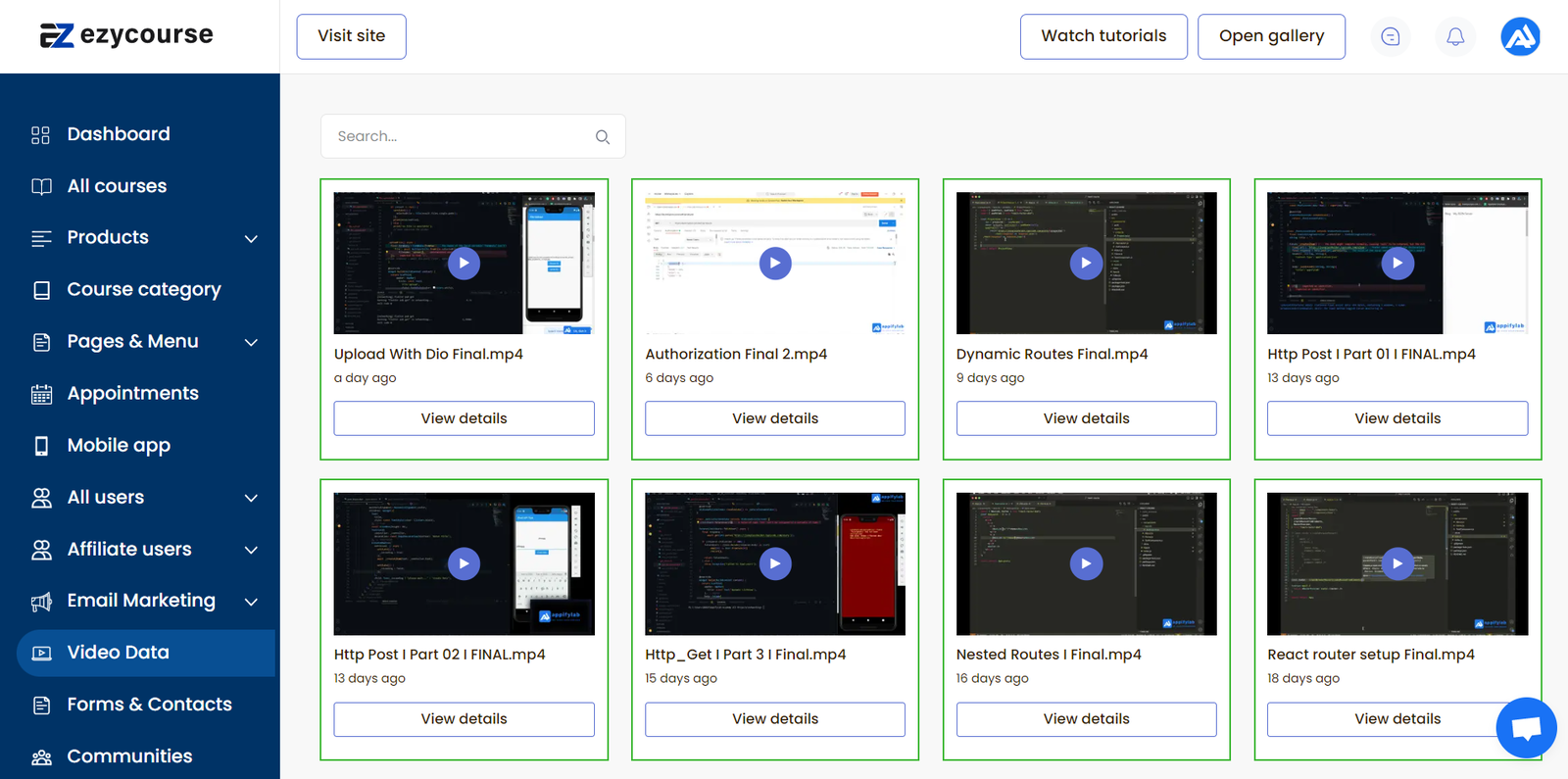This screenshot has height=779, width=1568.
Task: Click the notification bell icon
Action: (1455, 37)
